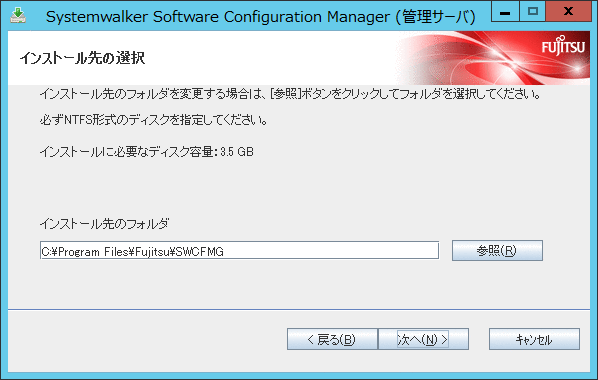598x380 pixels.
Task: Click the Fujitsu logo in header
Action: (563, 46)
